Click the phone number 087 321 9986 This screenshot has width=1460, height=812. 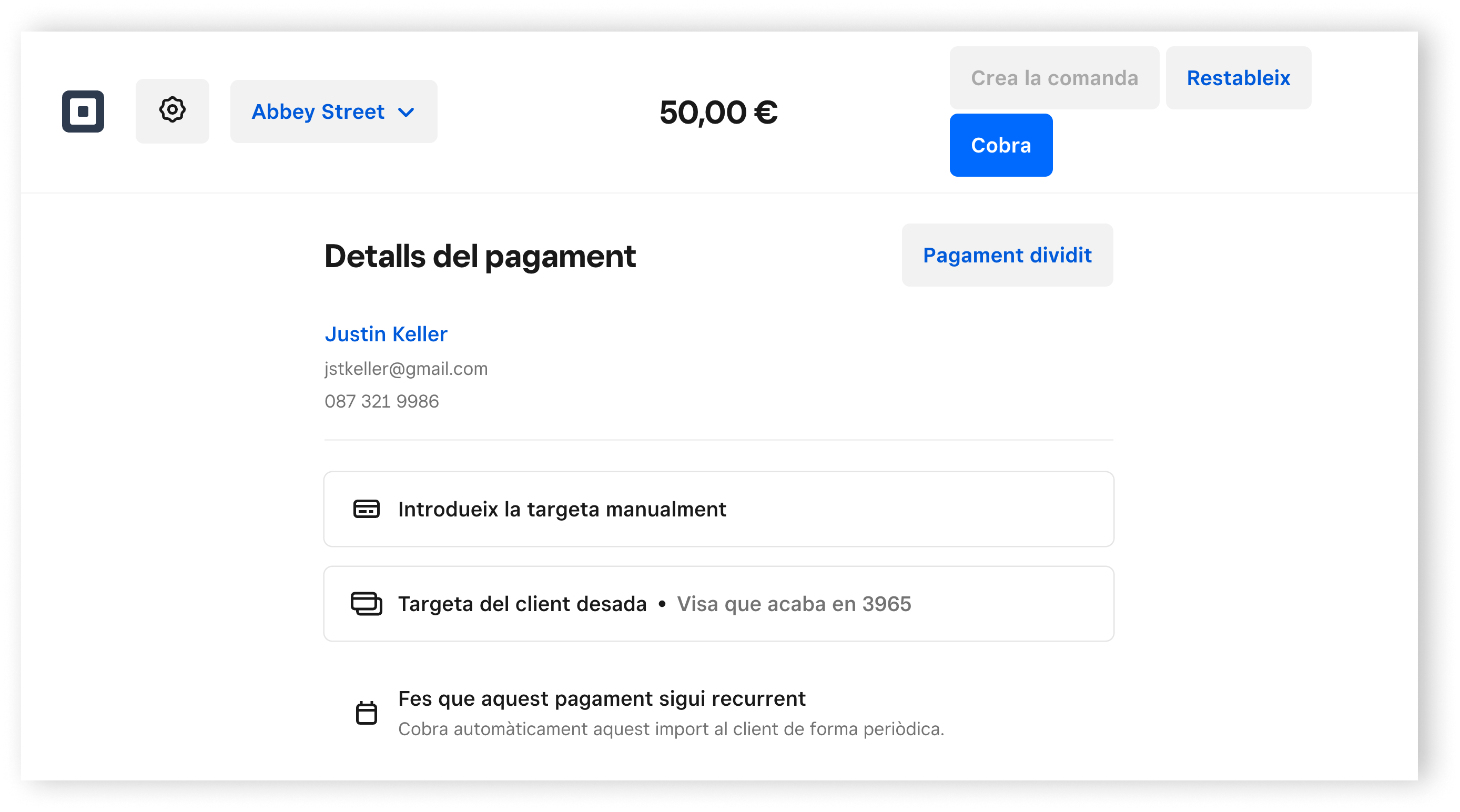381,401
